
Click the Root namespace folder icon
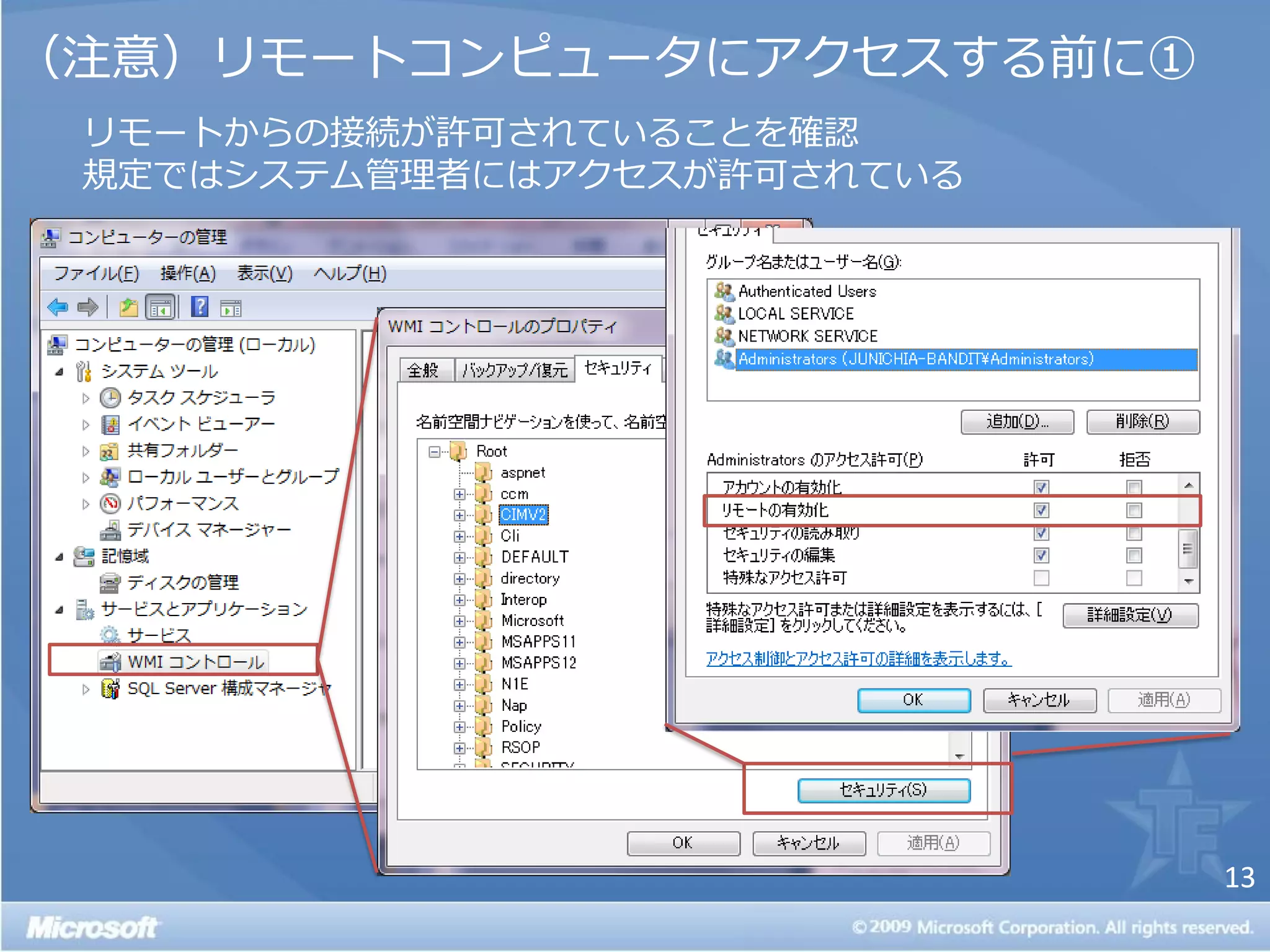[x=459, y=451]
